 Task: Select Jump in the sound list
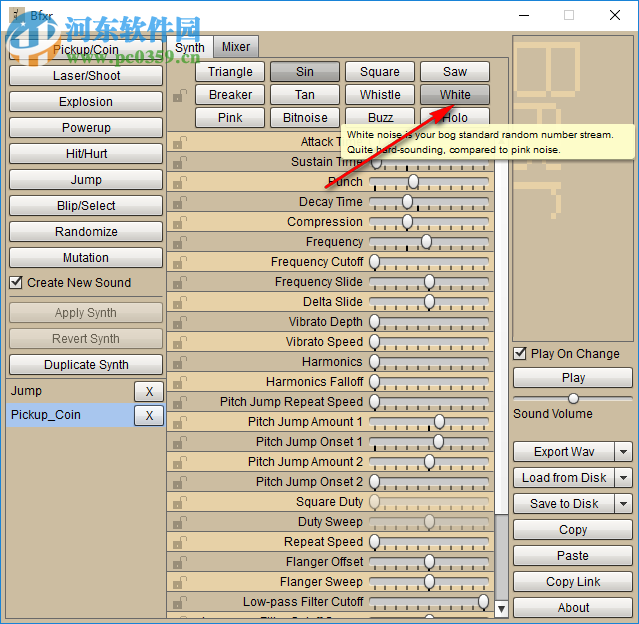pyautogui.click(x=70, y=391)
